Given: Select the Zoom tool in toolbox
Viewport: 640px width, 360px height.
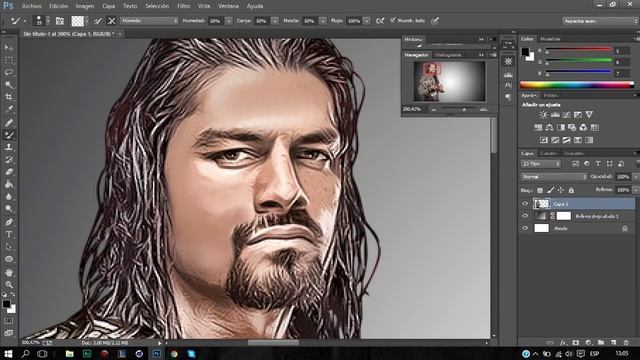Looking at the screenshot, I should 9,284.
